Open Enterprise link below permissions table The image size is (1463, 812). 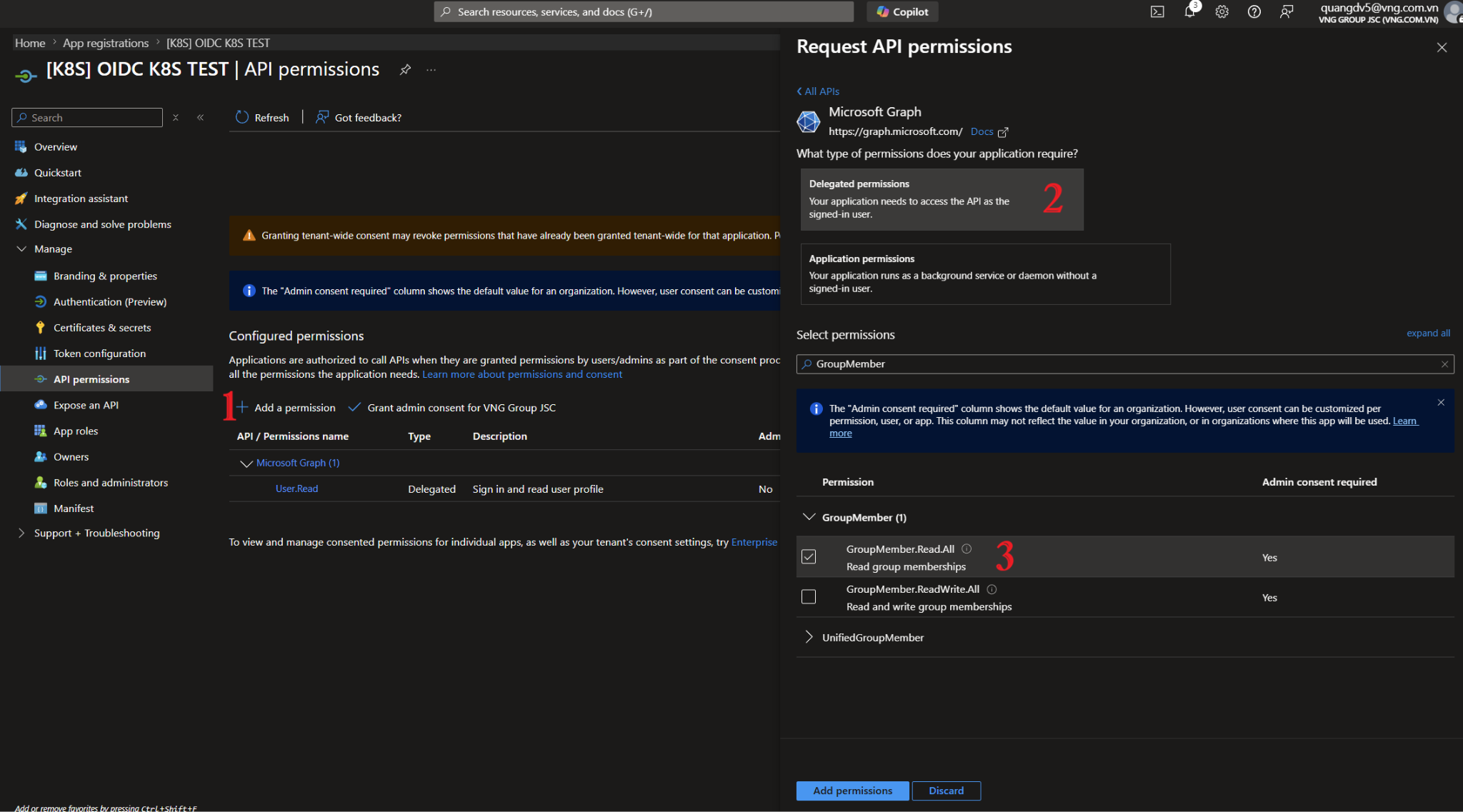pyautogui.click(x=754, y=542)
